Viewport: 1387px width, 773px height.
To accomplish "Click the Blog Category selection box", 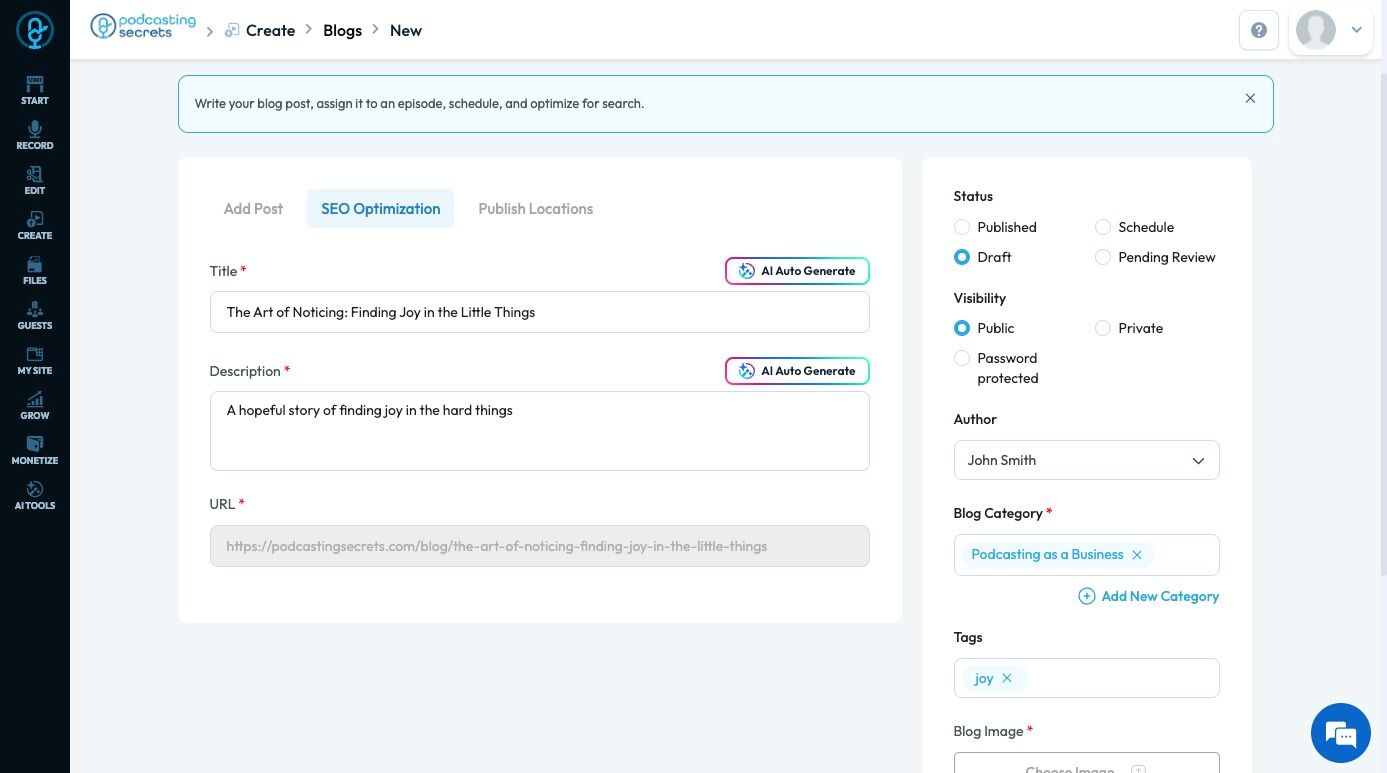I will tap(1180, 555).
